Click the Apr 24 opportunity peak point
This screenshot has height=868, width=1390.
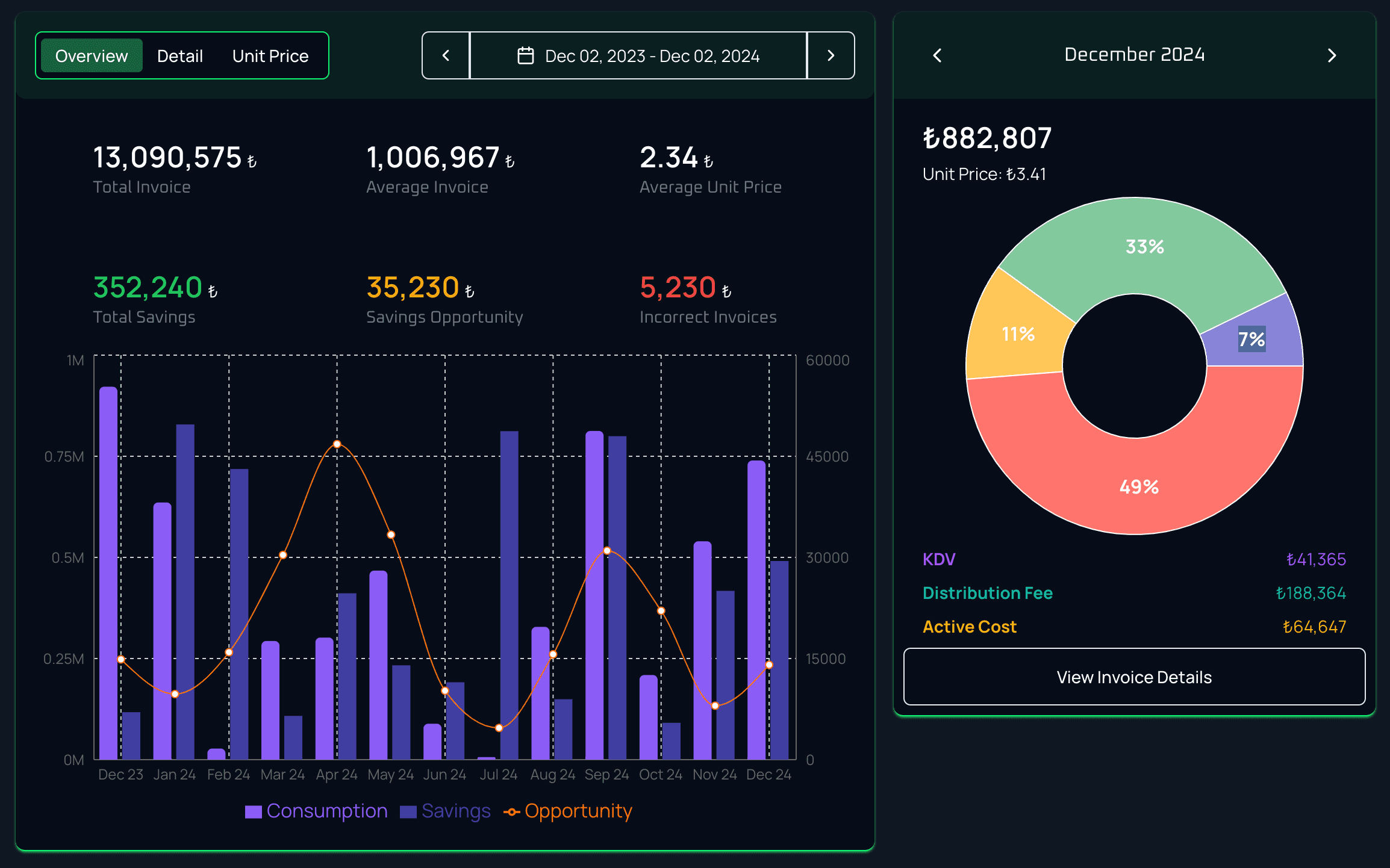(337, 444)
